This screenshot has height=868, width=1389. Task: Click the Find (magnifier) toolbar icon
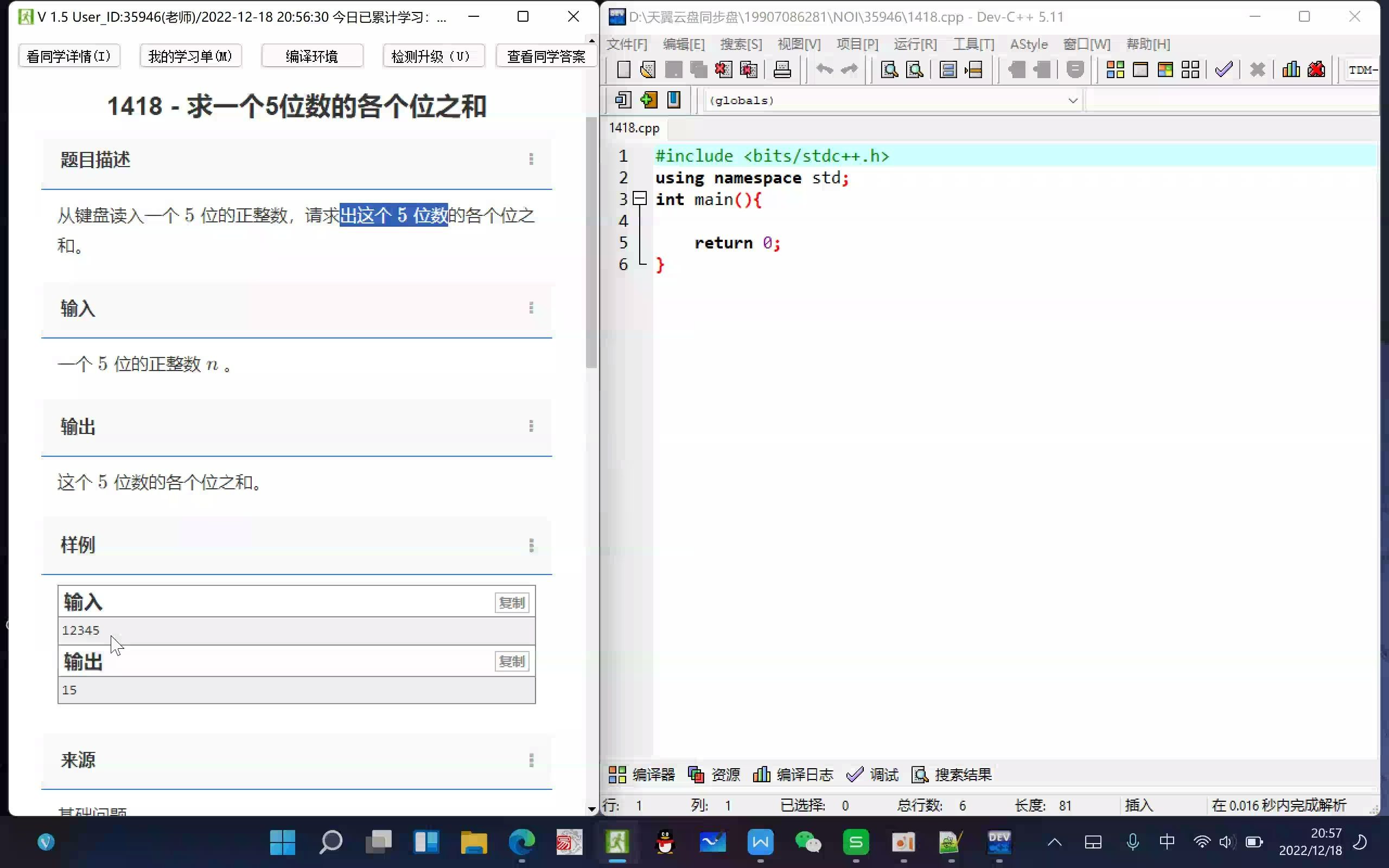coord(889,70)
